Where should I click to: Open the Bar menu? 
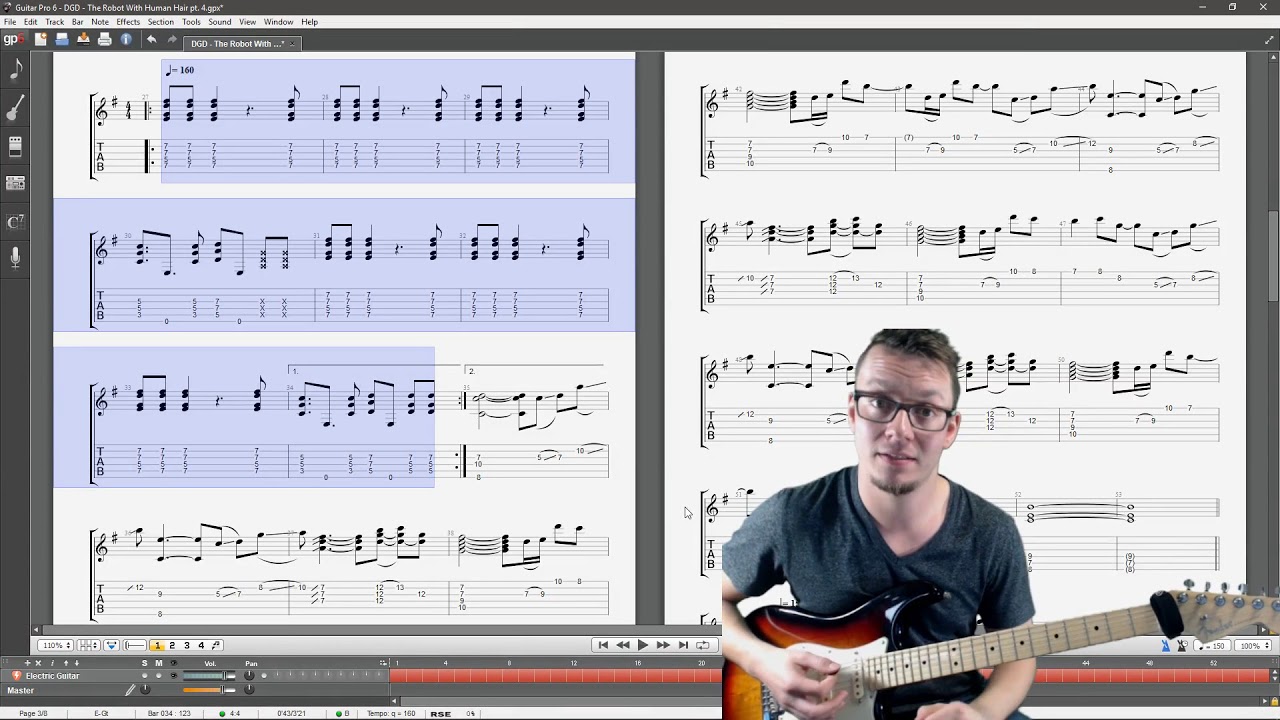[77, 22]
